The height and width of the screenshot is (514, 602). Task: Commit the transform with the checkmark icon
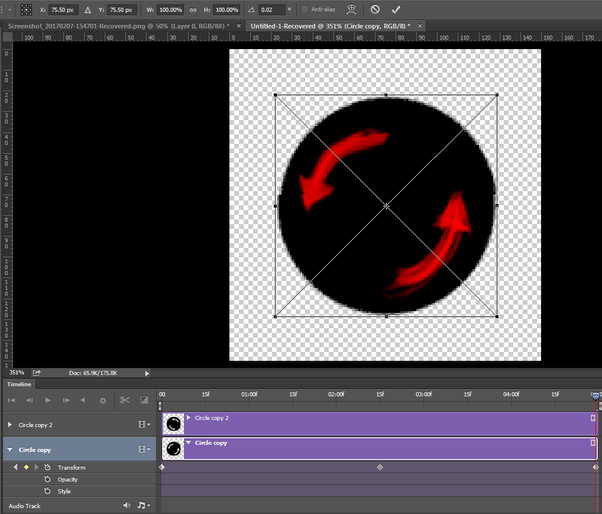tap(396, 9)
